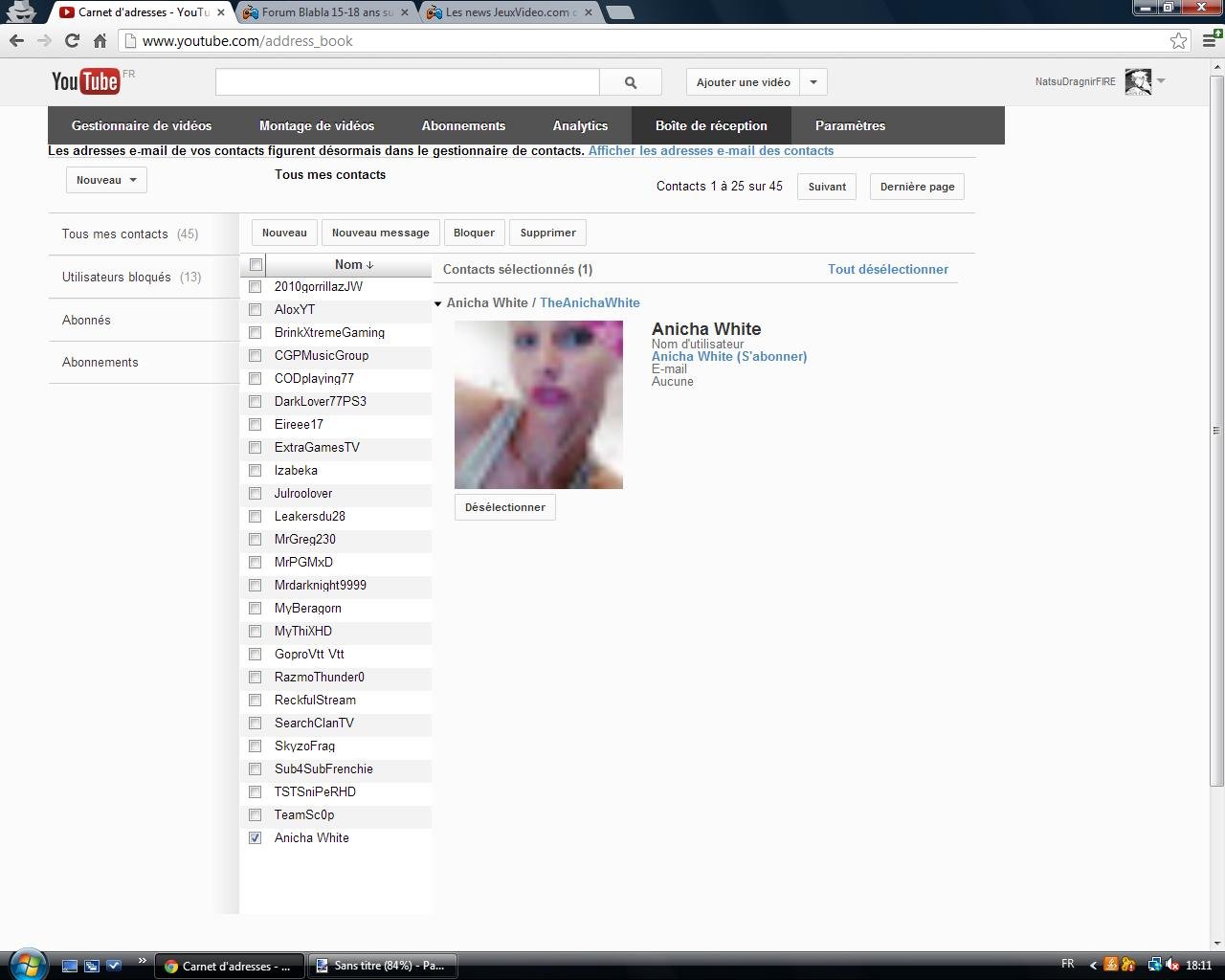Click the Nouveau message button
This screenshot has width=1225, height=980.
point(381,233)
